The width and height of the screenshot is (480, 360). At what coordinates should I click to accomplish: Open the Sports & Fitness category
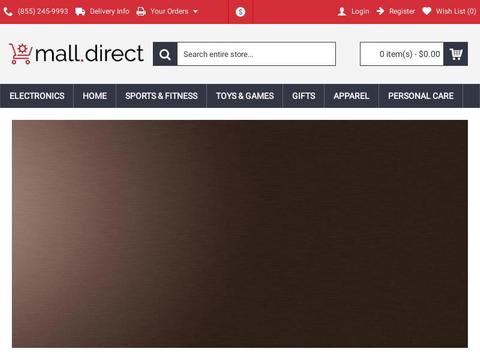point(161,96)
